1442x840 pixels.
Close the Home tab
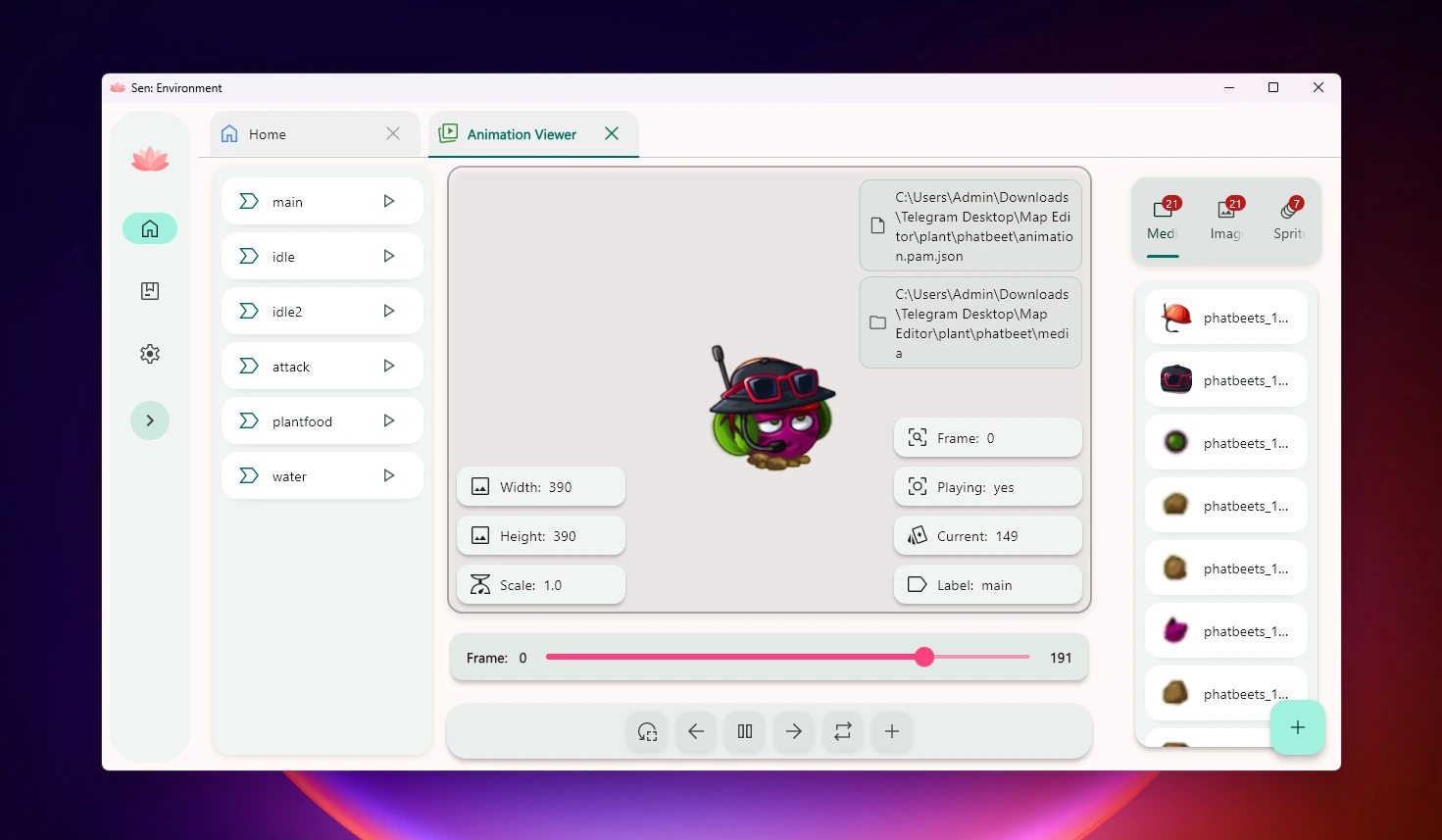tap(393, 133)
